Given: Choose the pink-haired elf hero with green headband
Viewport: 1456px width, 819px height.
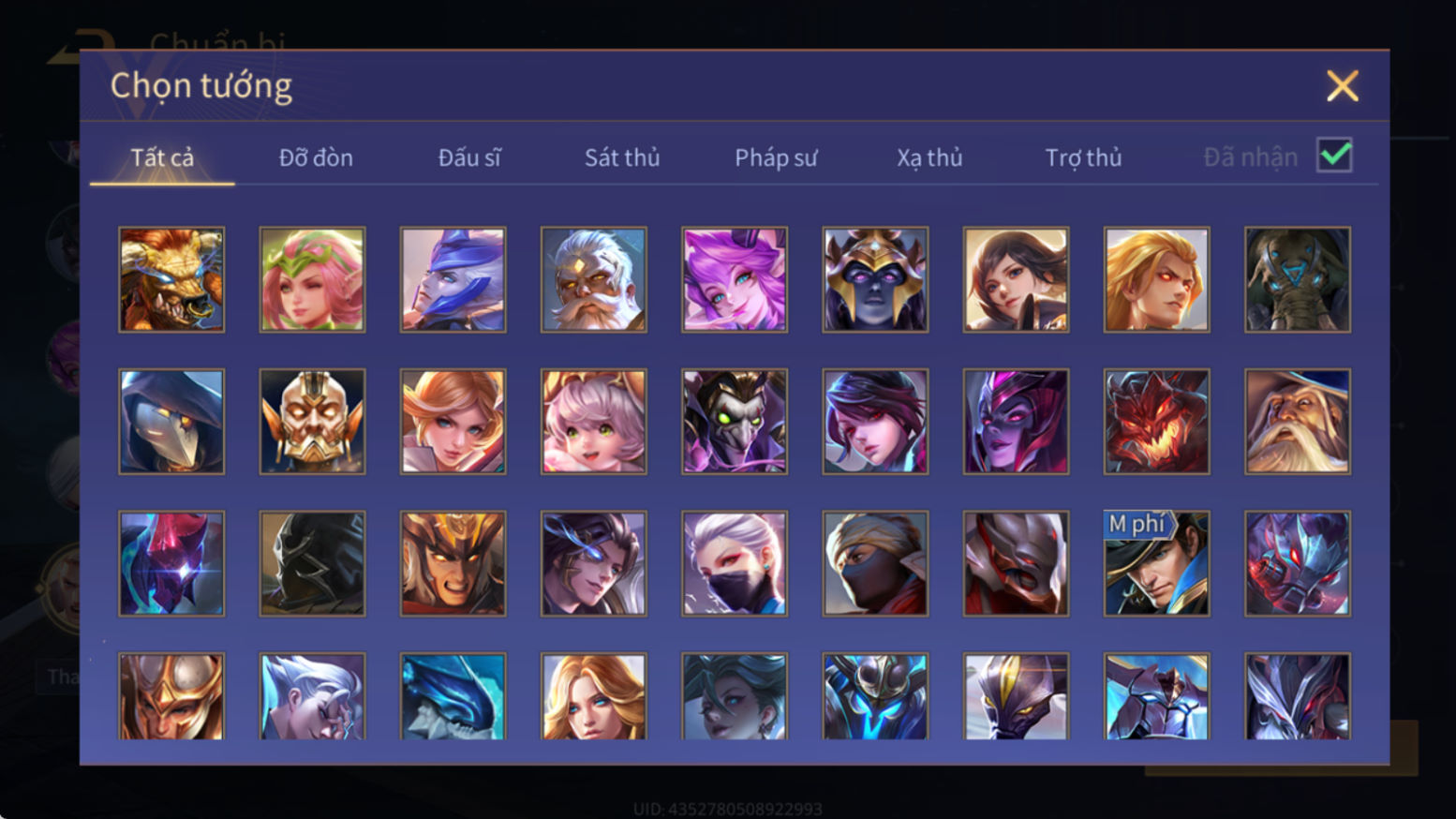Looking at the screenshot, I should 312,279.
